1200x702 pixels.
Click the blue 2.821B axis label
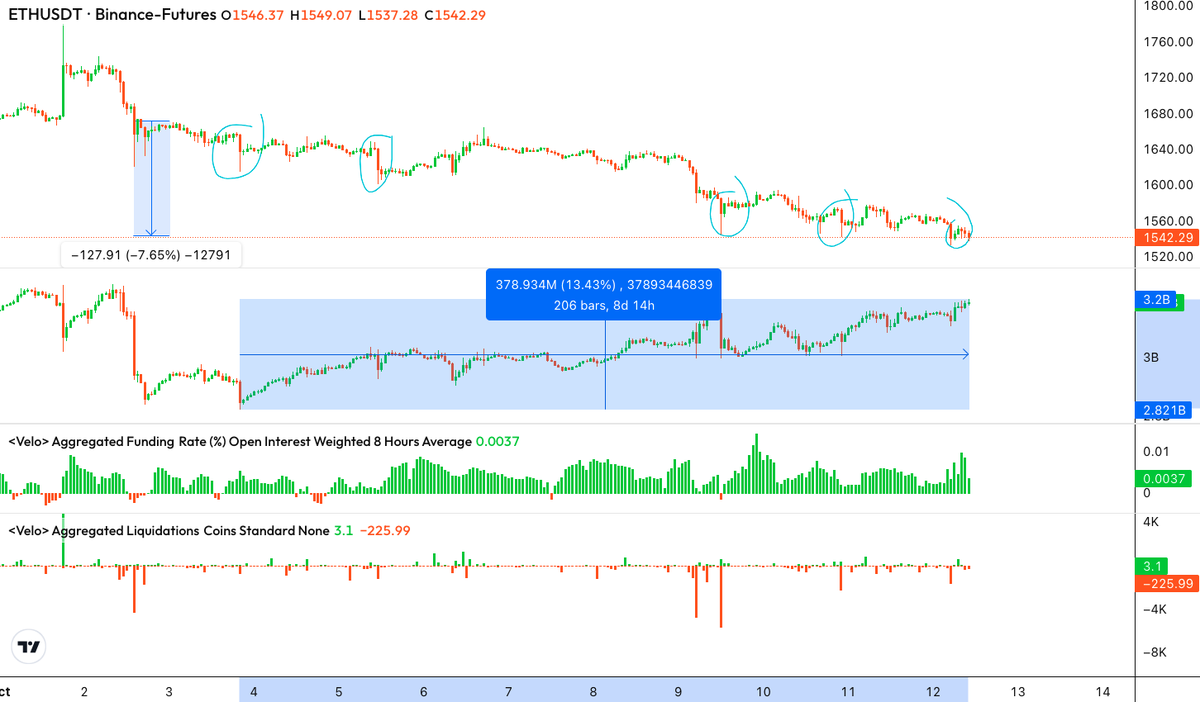point(1165,410)
